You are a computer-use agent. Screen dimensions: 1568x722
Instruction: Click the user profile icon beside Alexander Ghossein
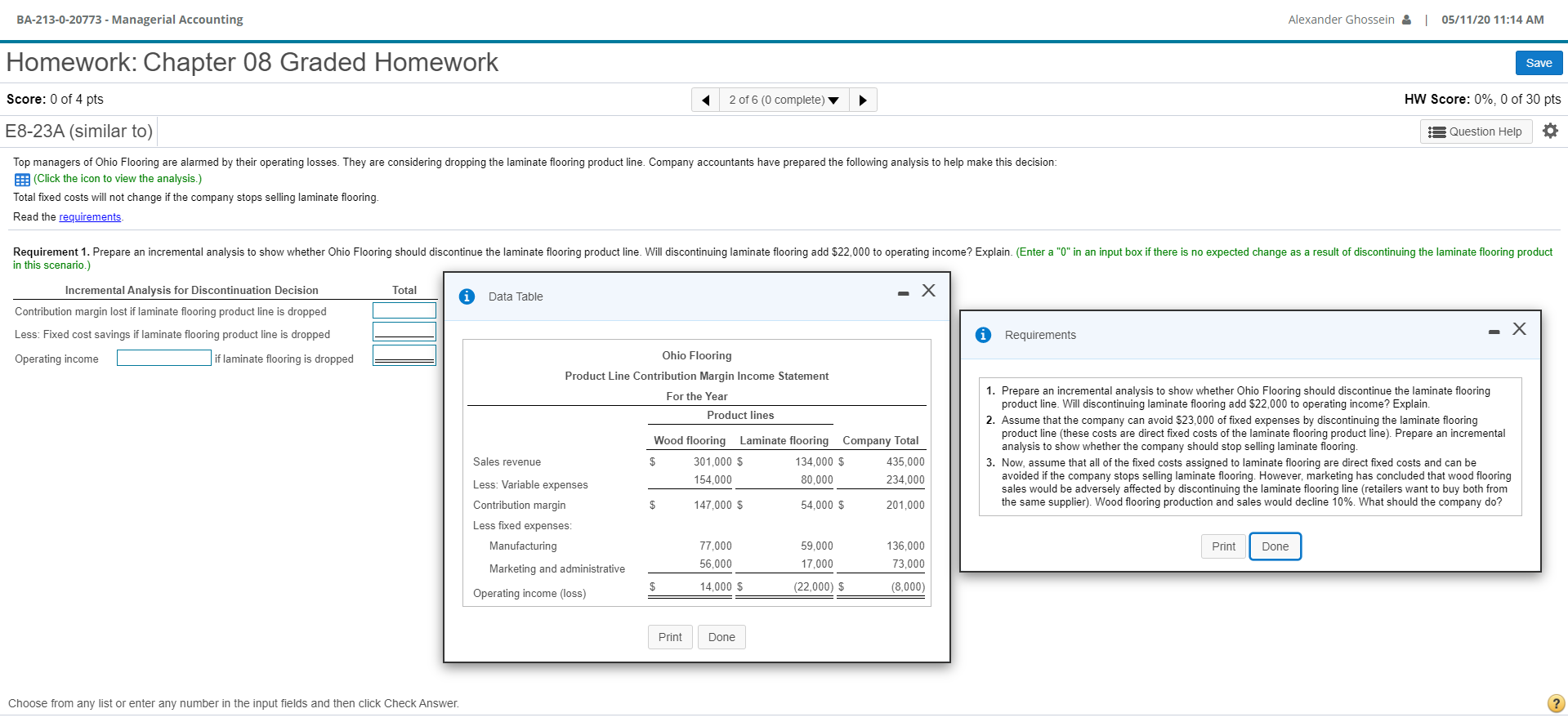(x=1406, y=20)
